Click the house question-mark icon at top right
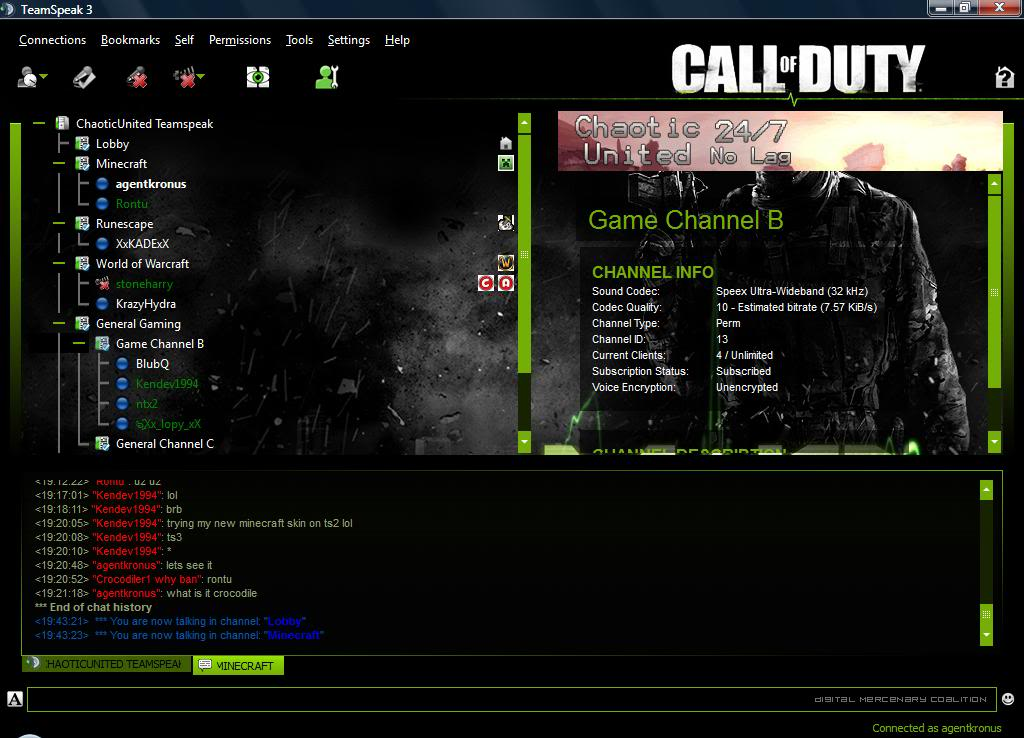Image resolution: width=1024 pixels, height=738 pixels. click(x=1004, y=77)
